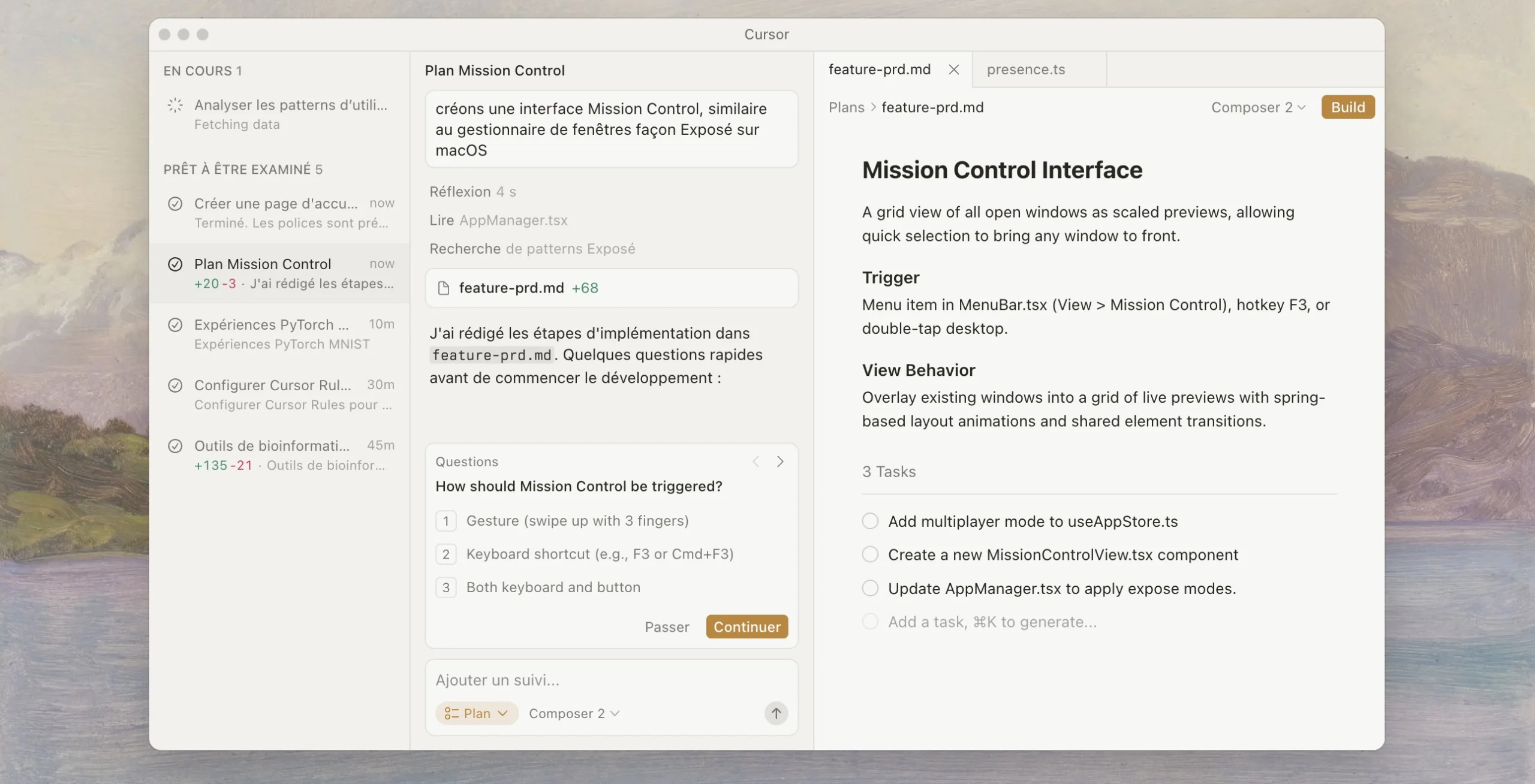Close the feature-prd.md tab
The image size is (1535, 784).
click(x=953, y=70)
